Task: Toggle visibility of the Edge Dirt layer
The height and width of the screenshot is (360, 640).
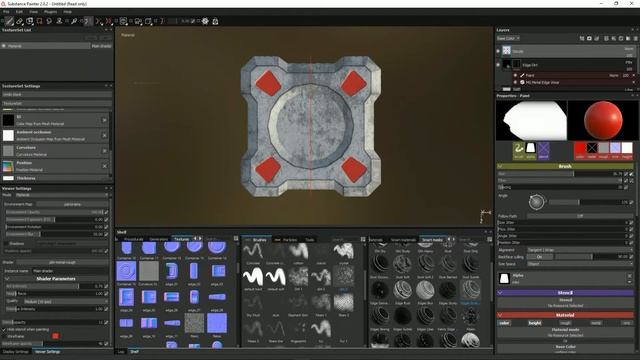Action: tap(498, 64)
